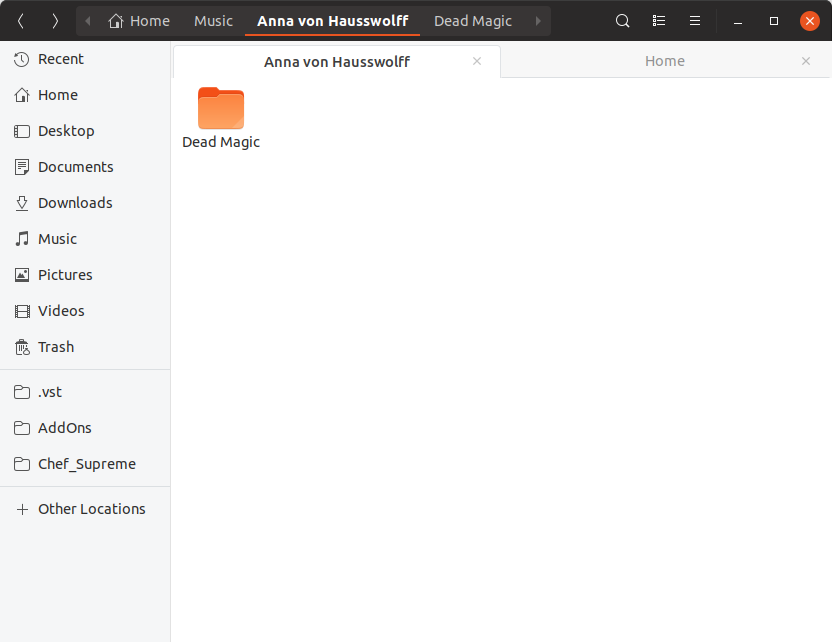
Task: Open Music in the sidebar
Action: [85, 239]
